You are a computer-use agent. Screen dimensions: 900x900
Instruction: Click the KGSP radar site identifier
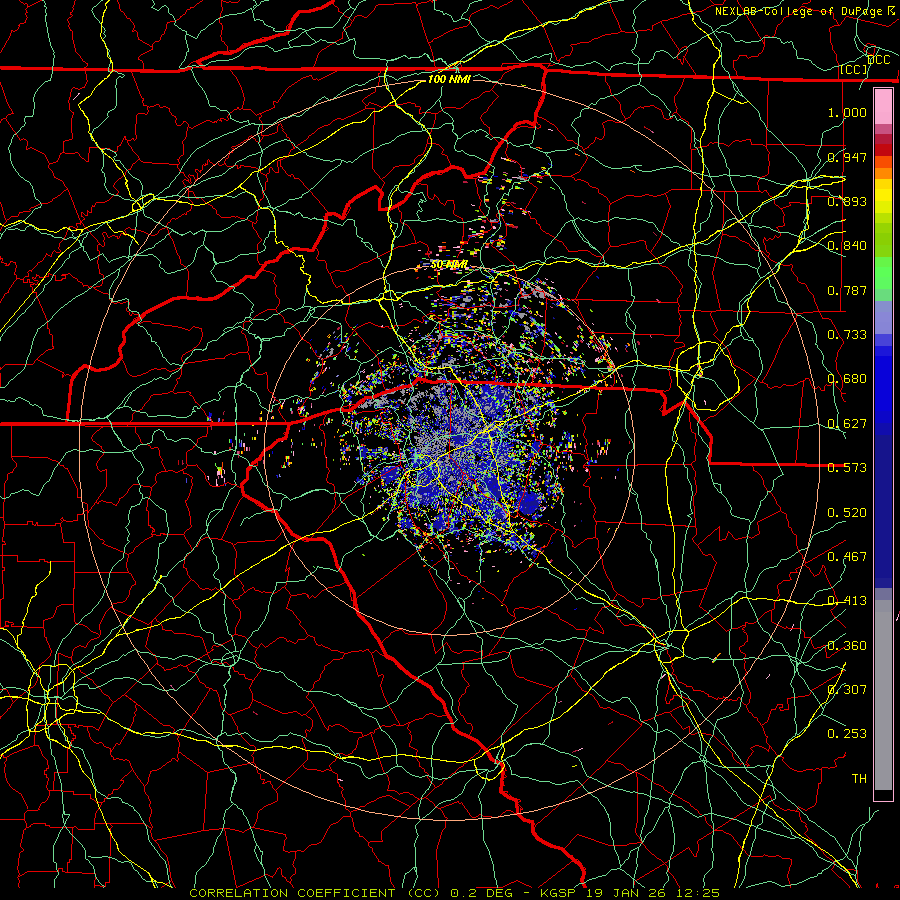point(559,893)
